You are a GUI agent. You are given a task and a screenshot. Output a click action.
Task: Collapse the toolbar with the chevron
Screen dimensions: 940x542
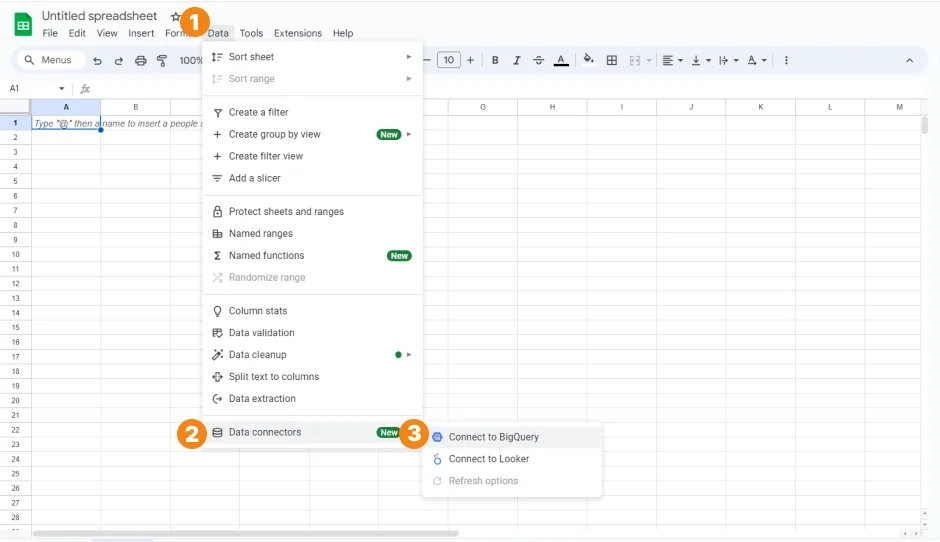pos(909,61)
